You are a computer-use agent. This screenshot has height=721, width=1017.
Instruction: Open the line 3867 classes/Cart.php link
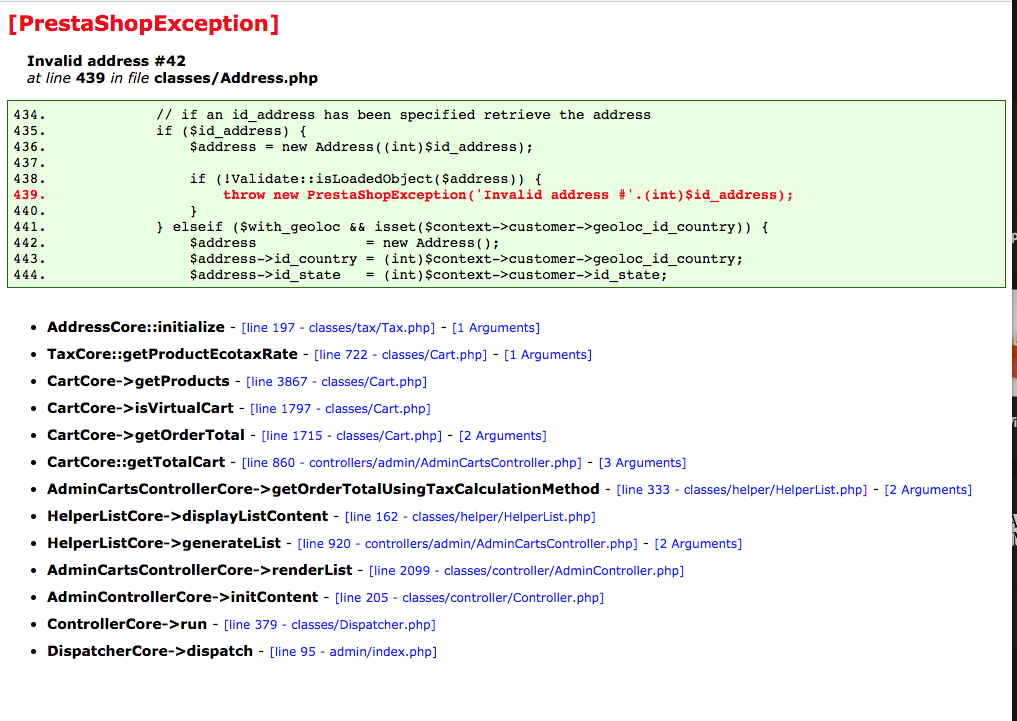[x=337, y=382]
